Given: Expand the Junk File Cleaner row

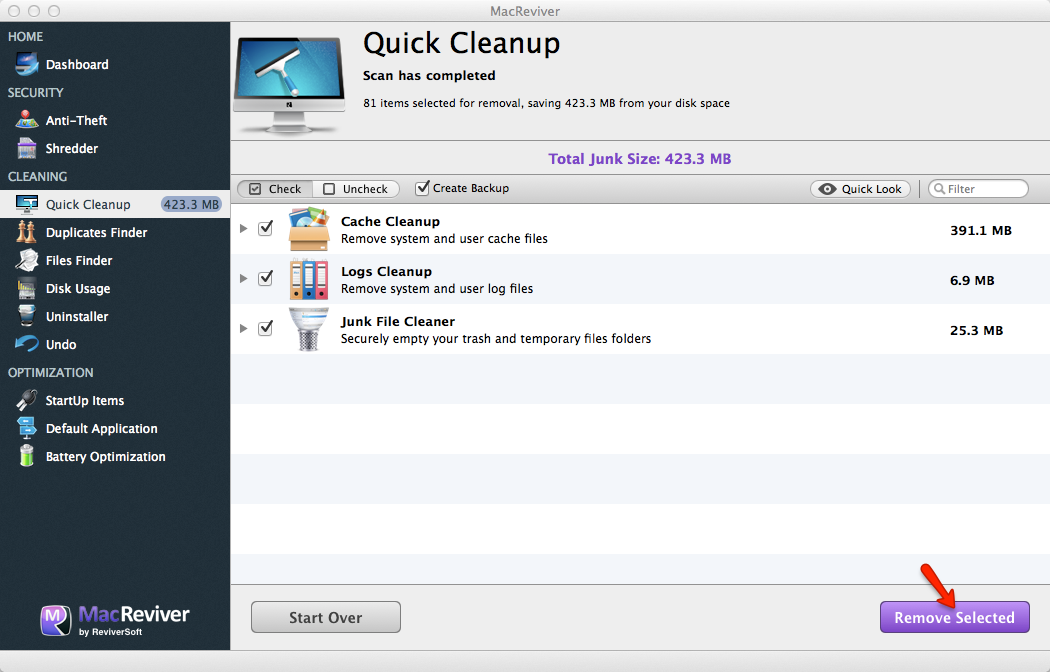Looking at the screenshot, I should 243,329.
